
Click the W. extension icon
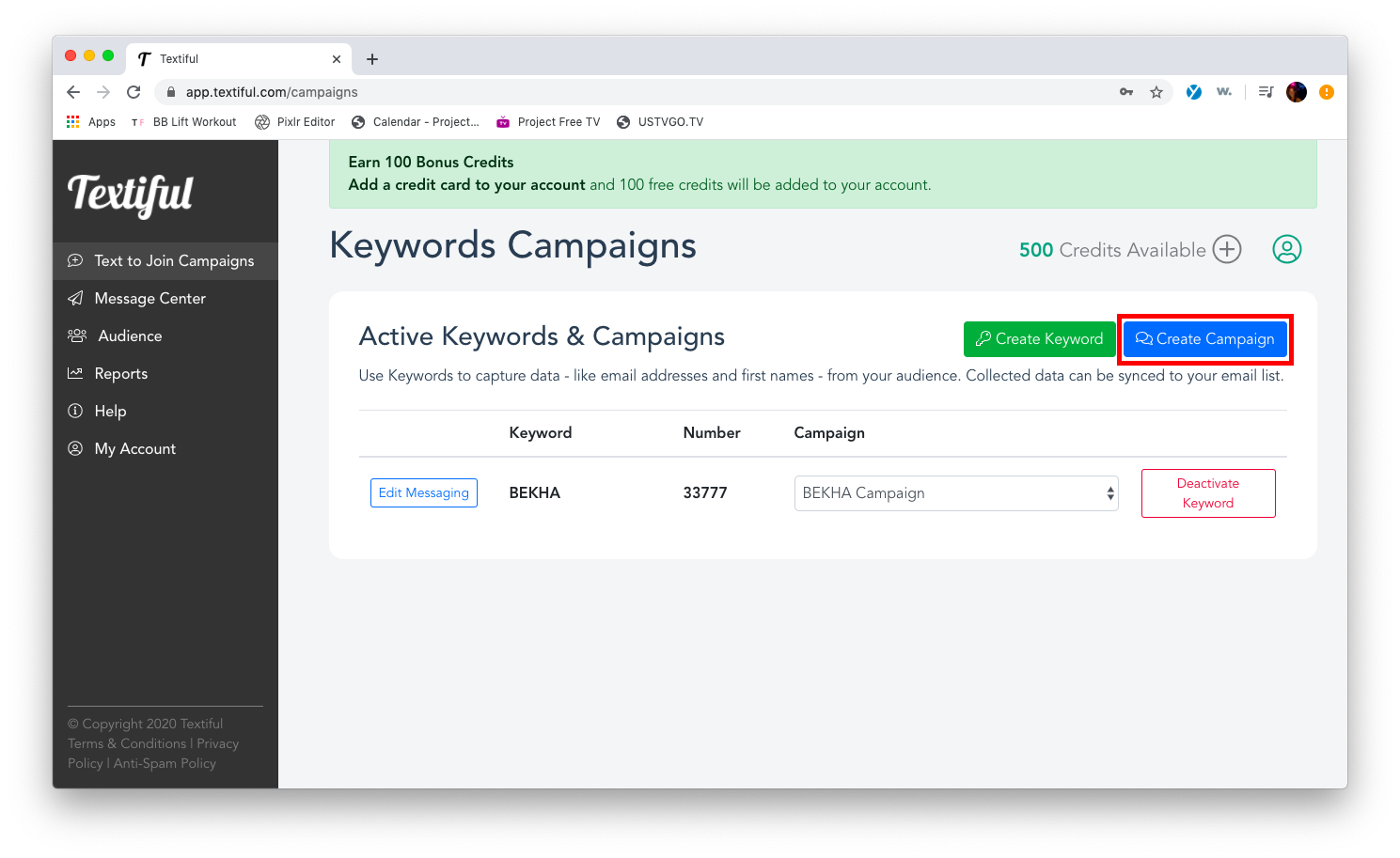pos(1224,92)
